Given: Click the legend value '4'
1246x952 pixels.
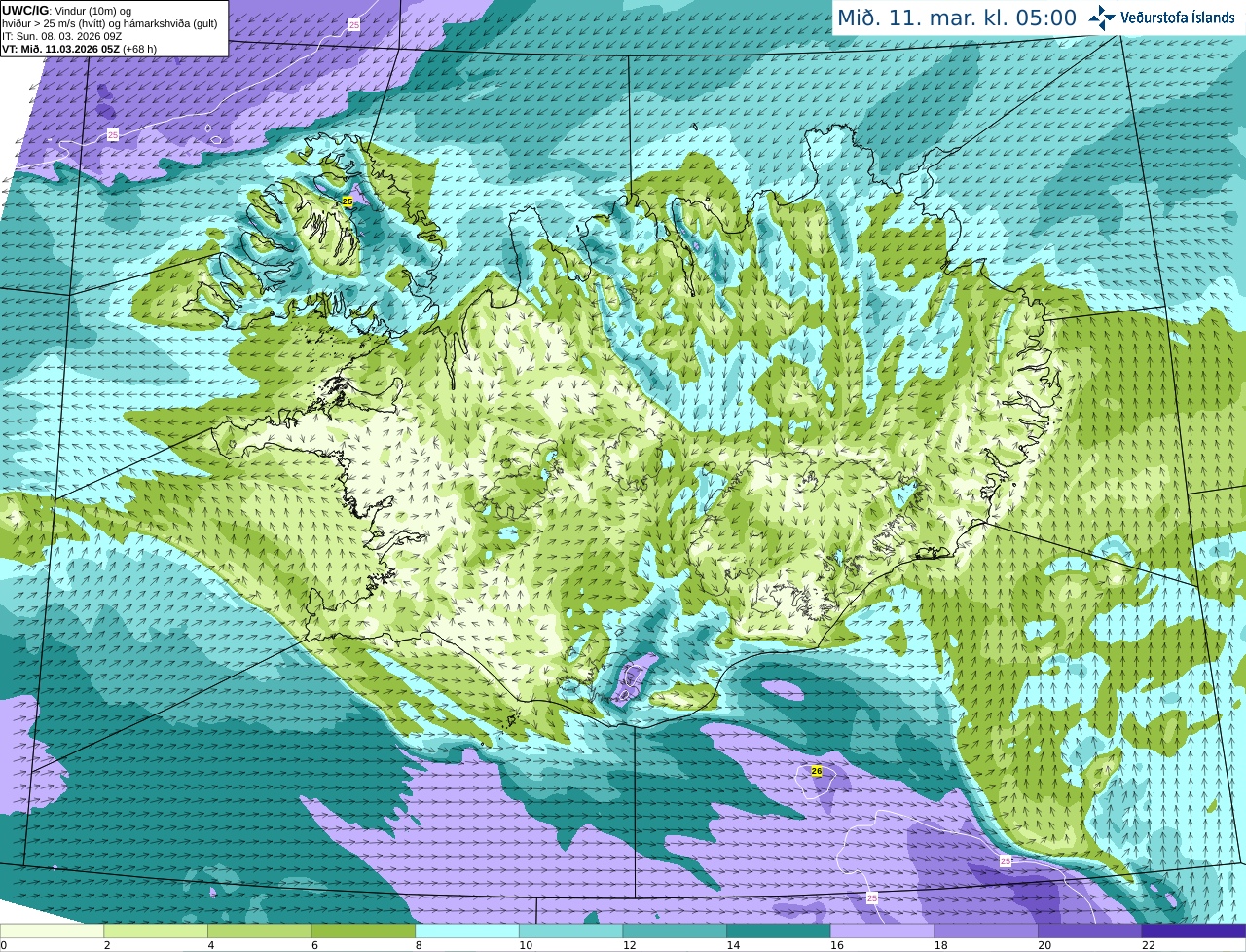Looking at the screenshot, I should pos(210,945).
